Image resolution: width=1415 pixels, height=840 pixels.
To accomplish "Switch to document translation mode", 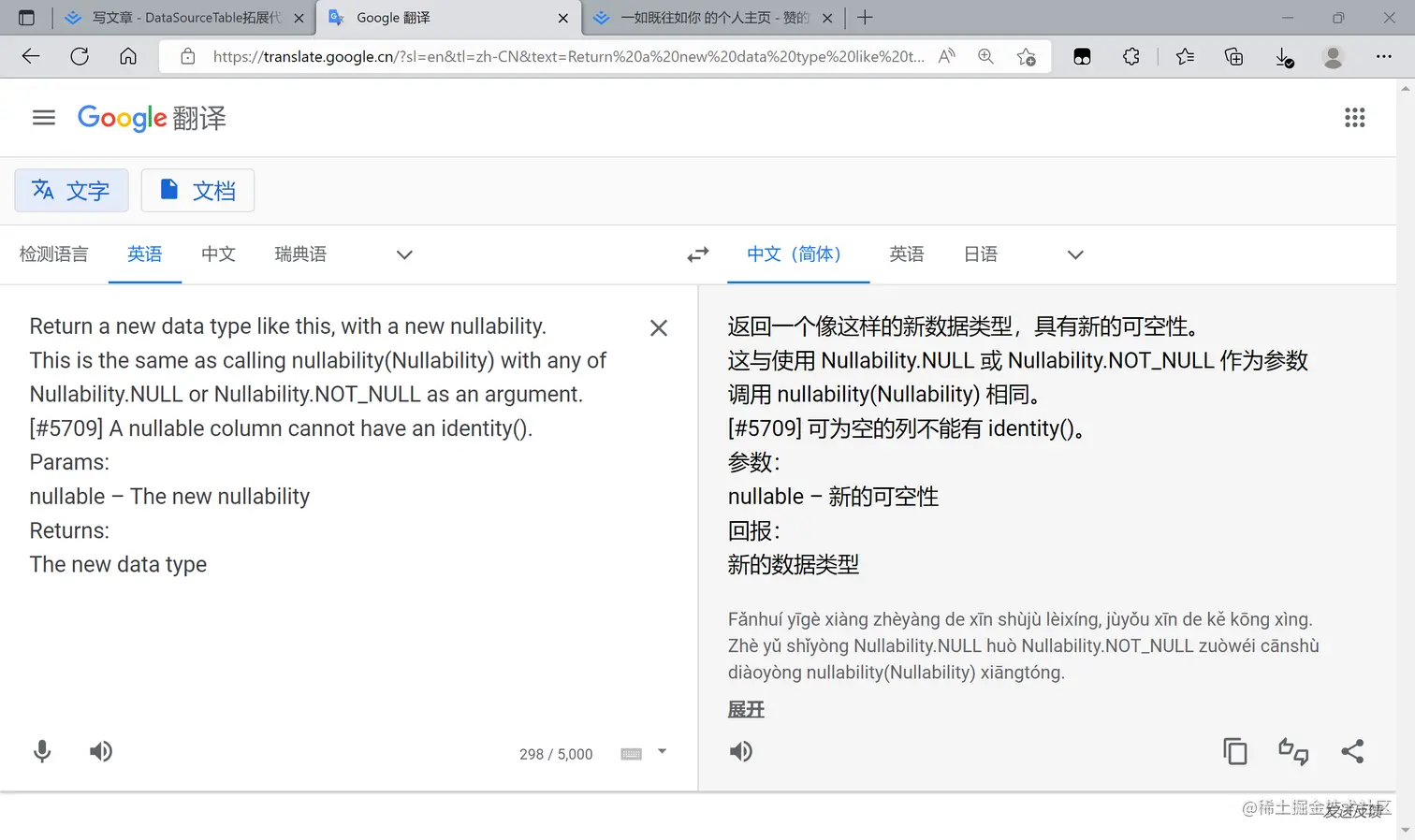I will coord(197,191).
